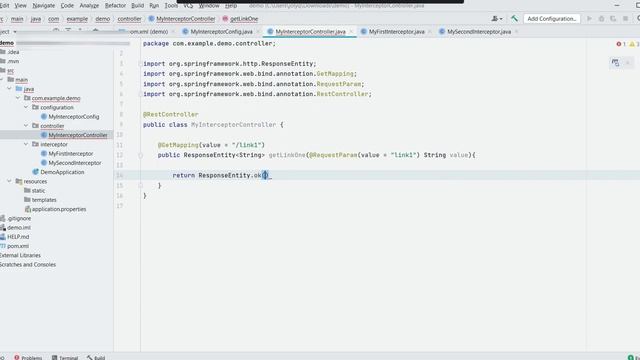
Task: Select the .idea folder in project tree
Action: (13, 52)
